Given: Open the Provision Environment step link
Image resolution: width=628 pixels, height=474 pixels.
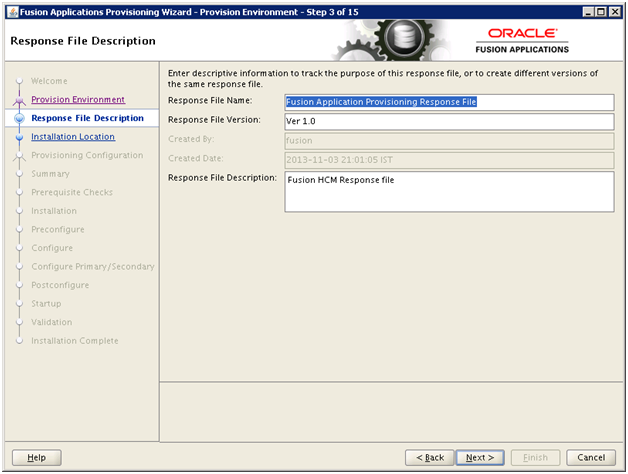Looking at the screenshot, I should point(78,99).
